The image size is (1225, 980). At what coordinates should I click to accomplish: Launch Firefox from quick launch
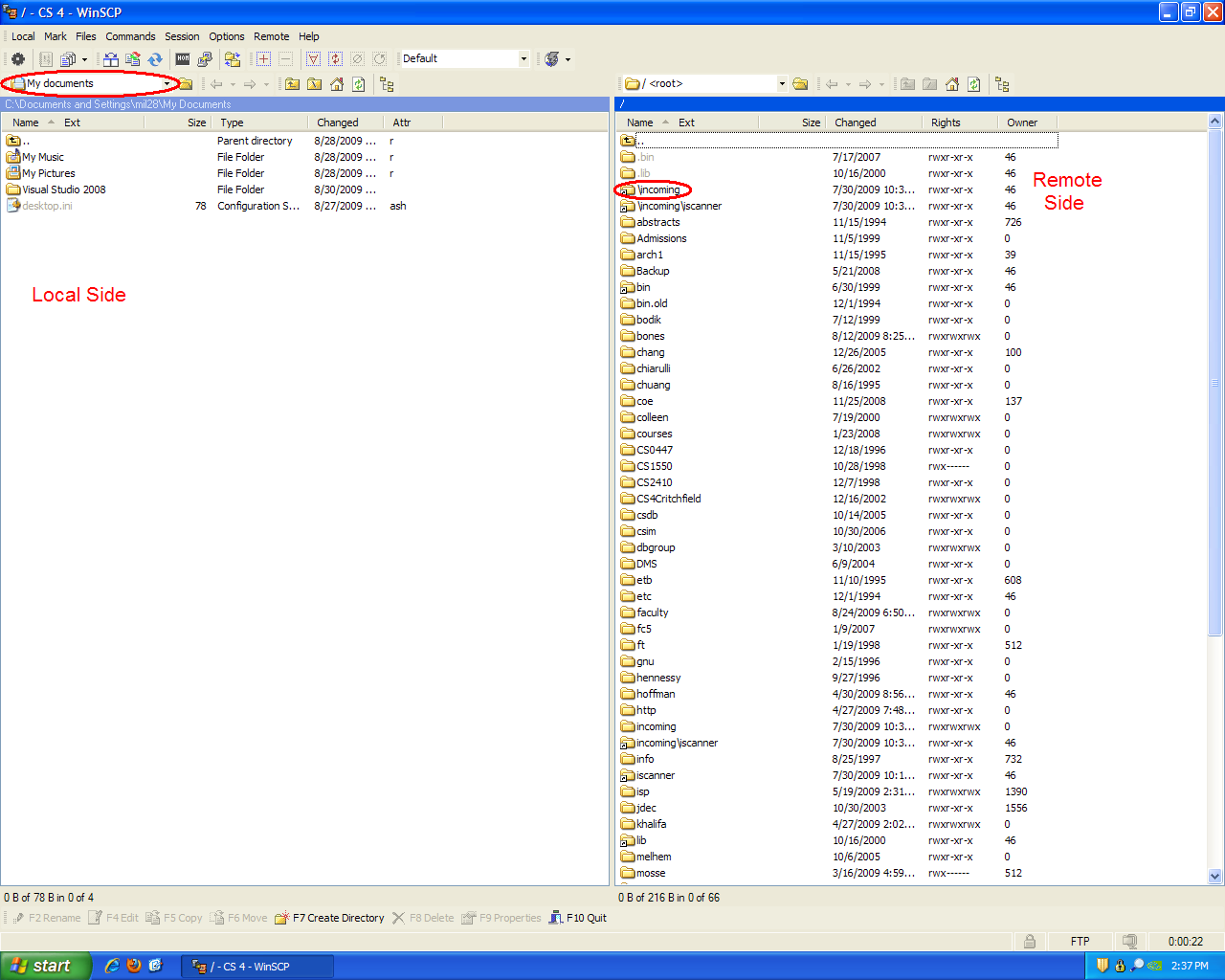pos(134,966)
